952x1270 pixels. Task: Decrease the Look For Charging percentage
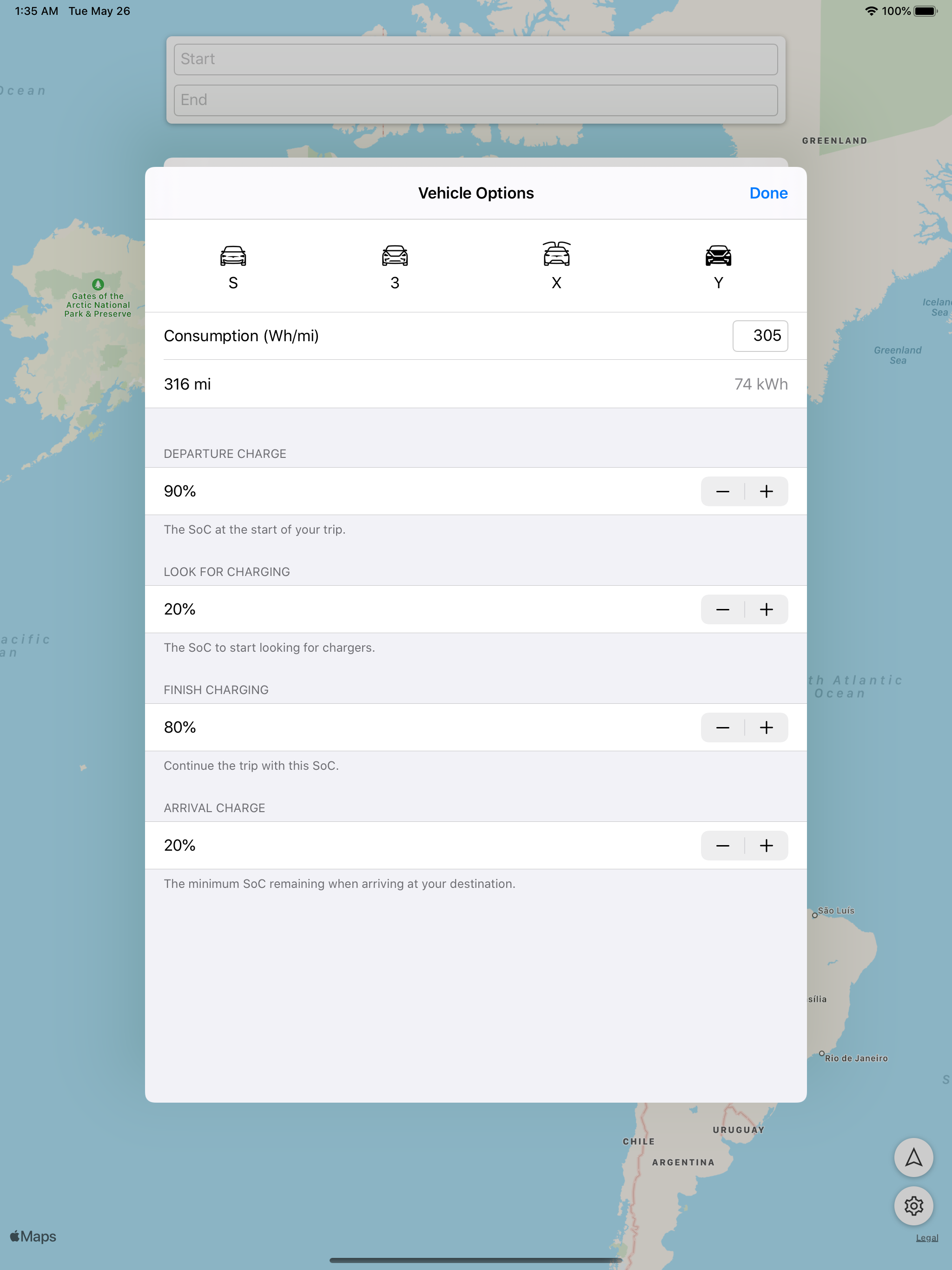pos(723,609)
